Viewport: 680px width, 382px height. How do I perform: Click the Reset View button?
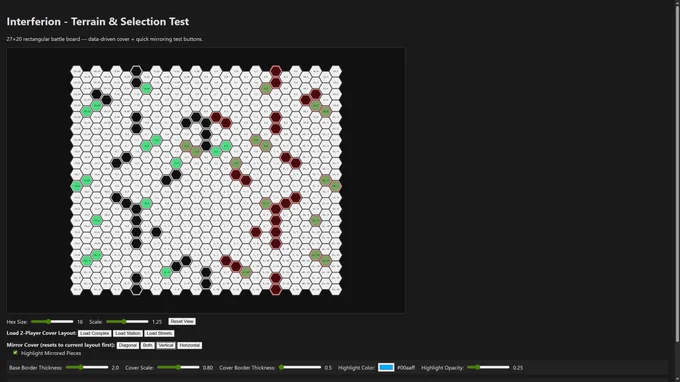click(x=182, y=321)
